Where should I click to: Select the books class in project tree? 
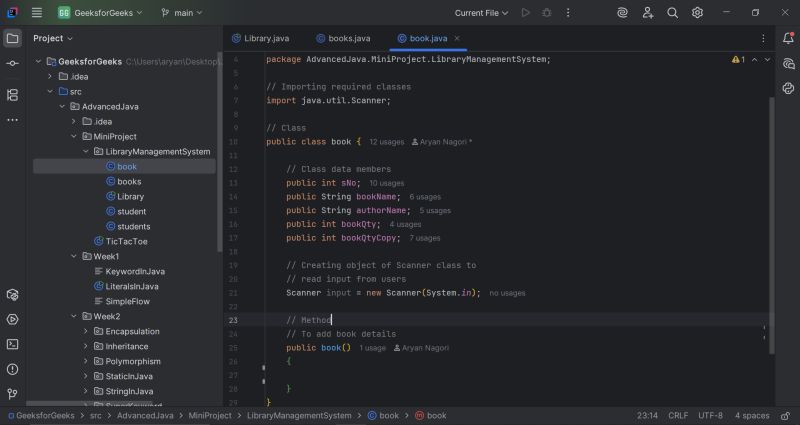[x=123, y=182]
